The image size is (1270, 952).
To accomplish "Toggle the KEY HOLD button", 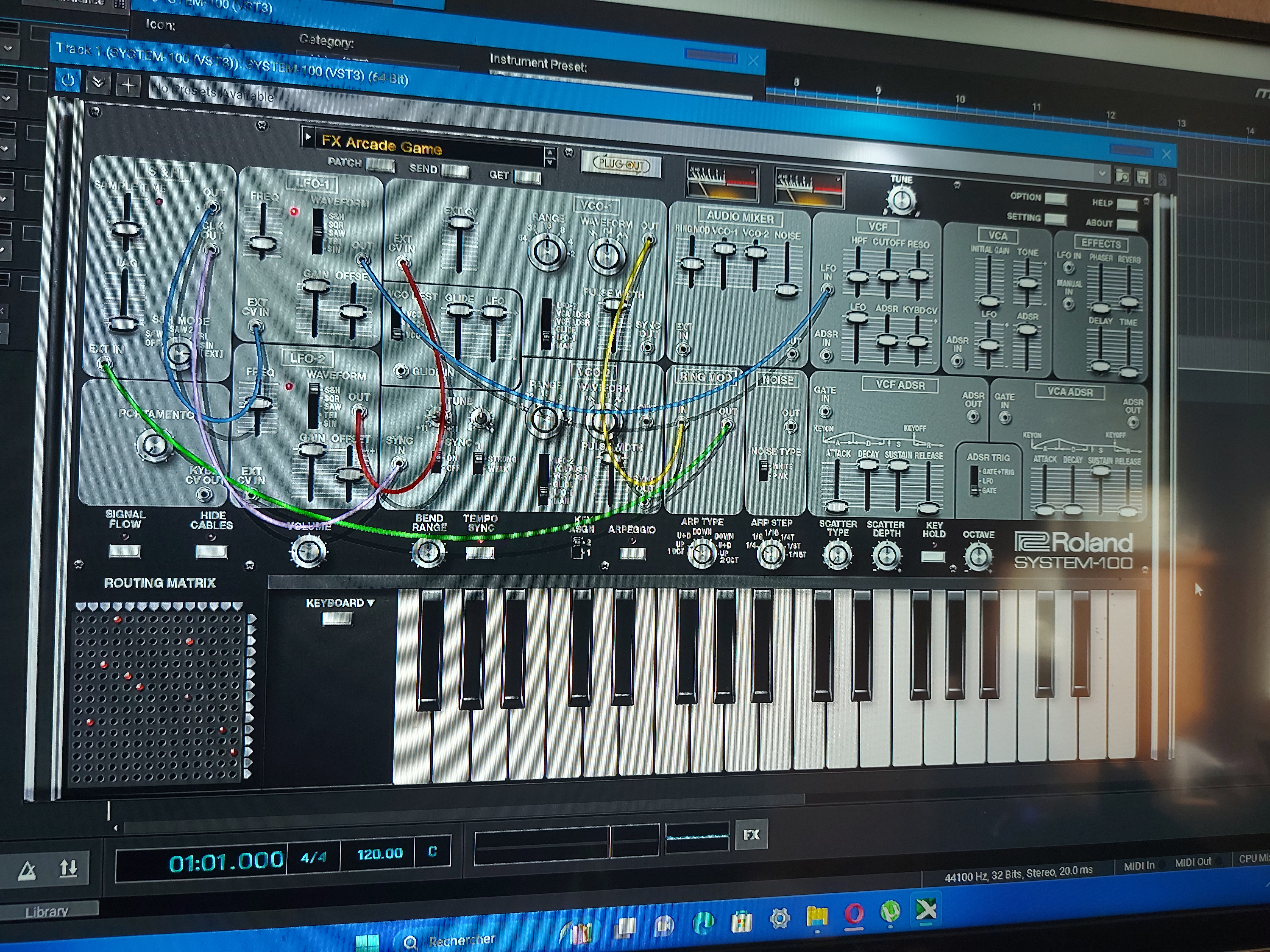I will (932, 556).
